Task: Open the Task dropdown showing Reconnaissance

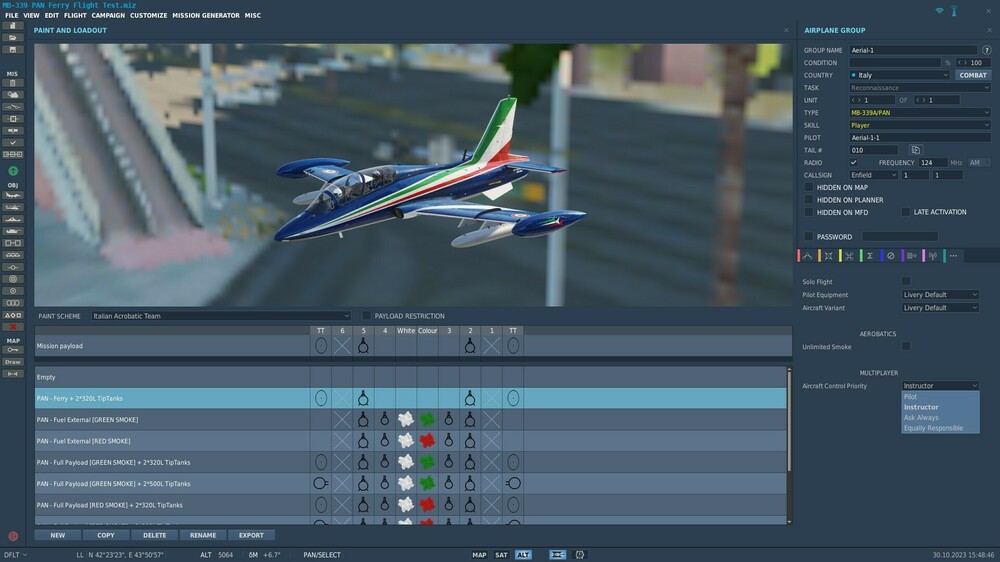Action: pos(920,87)
